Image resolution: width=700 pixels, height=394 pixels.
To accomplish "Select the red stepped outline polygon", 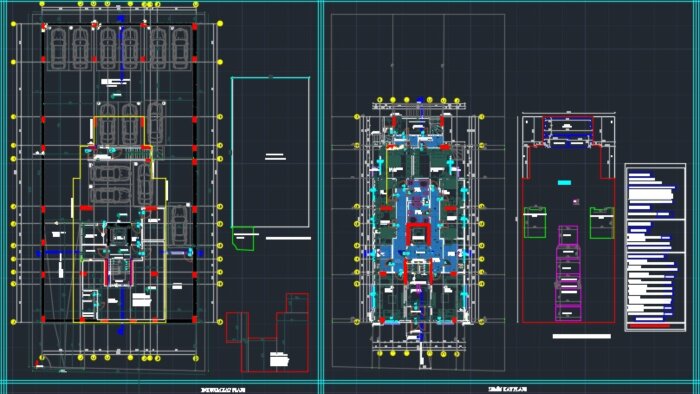I will [267, 332].
